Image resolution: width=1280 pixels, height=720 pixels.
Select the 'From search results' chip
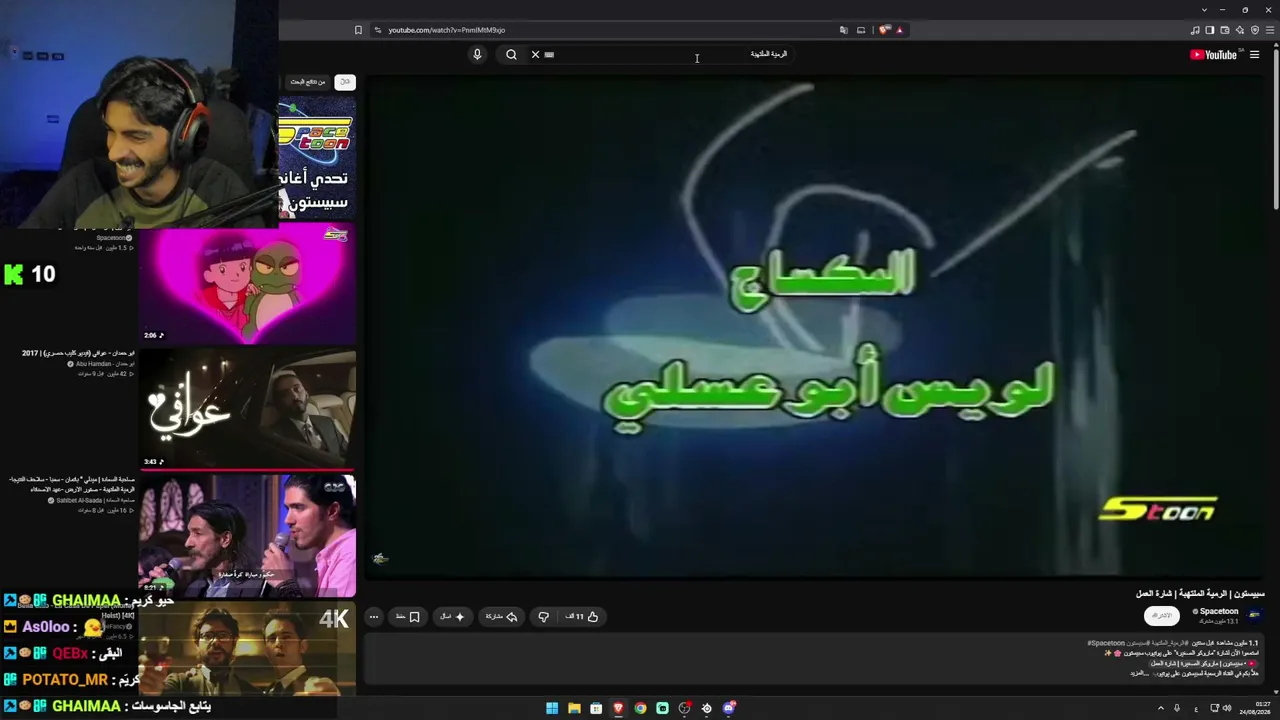coord(308,82)
